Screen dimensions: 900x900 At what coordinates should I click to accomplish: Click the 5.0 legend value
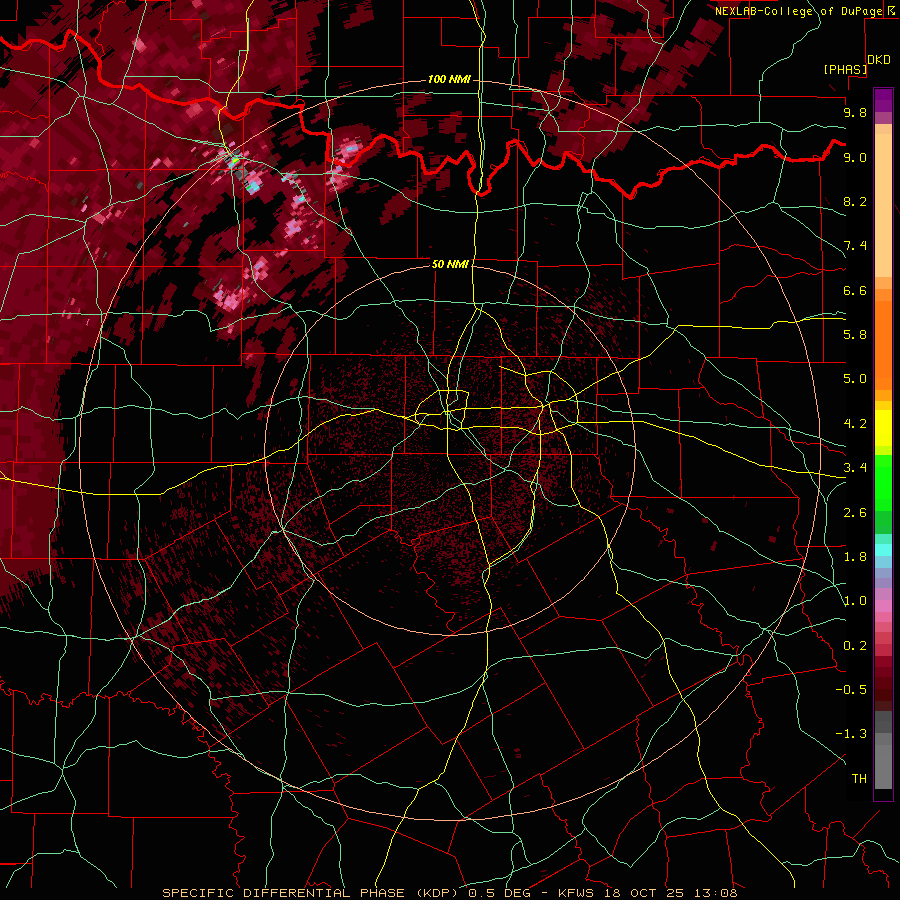855,379
